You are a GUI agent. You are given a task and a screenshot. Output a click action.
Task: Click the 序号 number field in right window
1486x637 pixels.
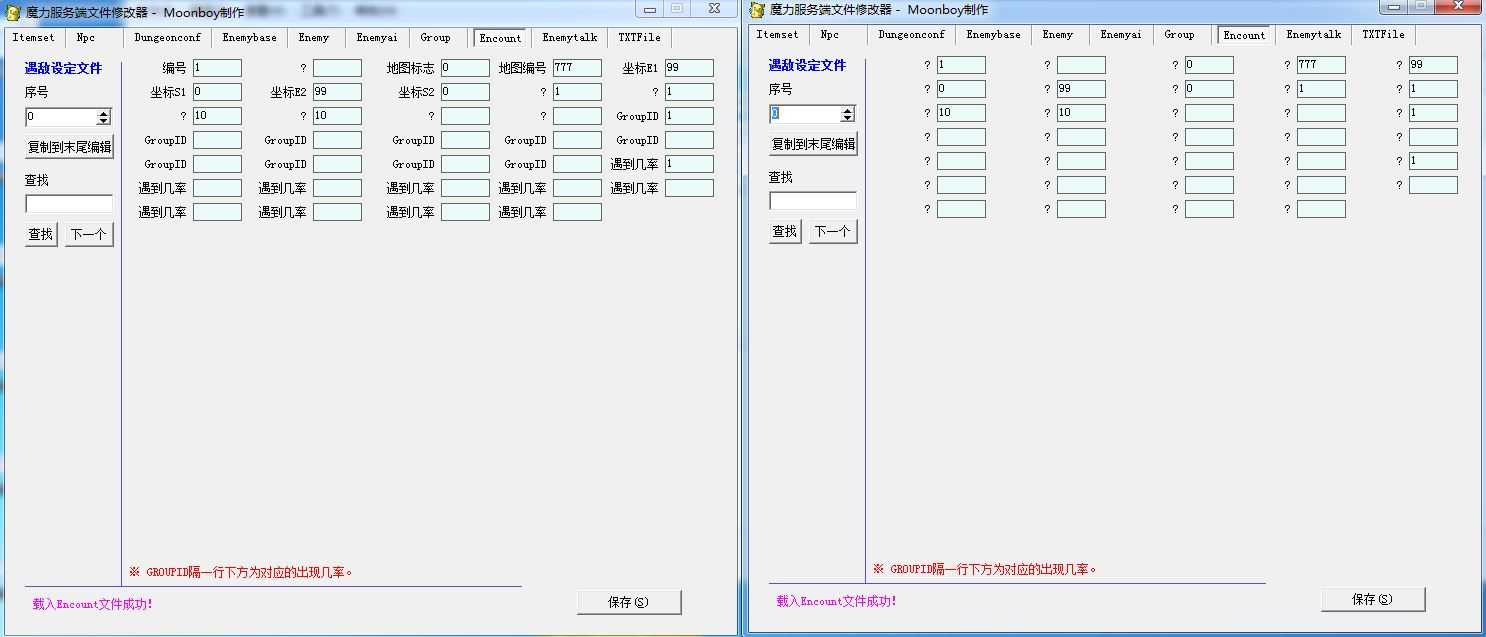(x=805, y=114)
